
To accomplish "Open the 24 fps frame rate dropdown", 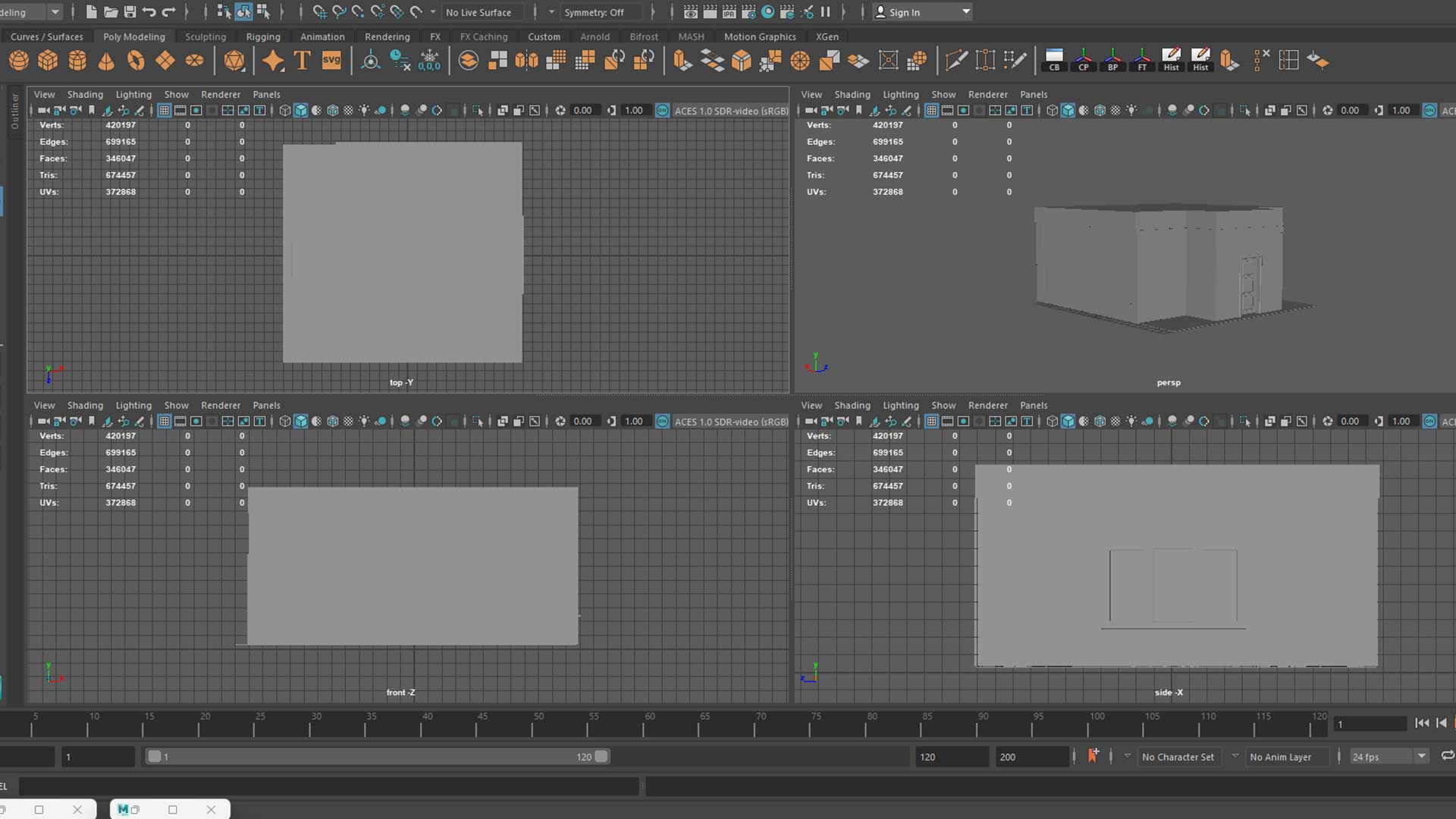I will click(1421, 757).
